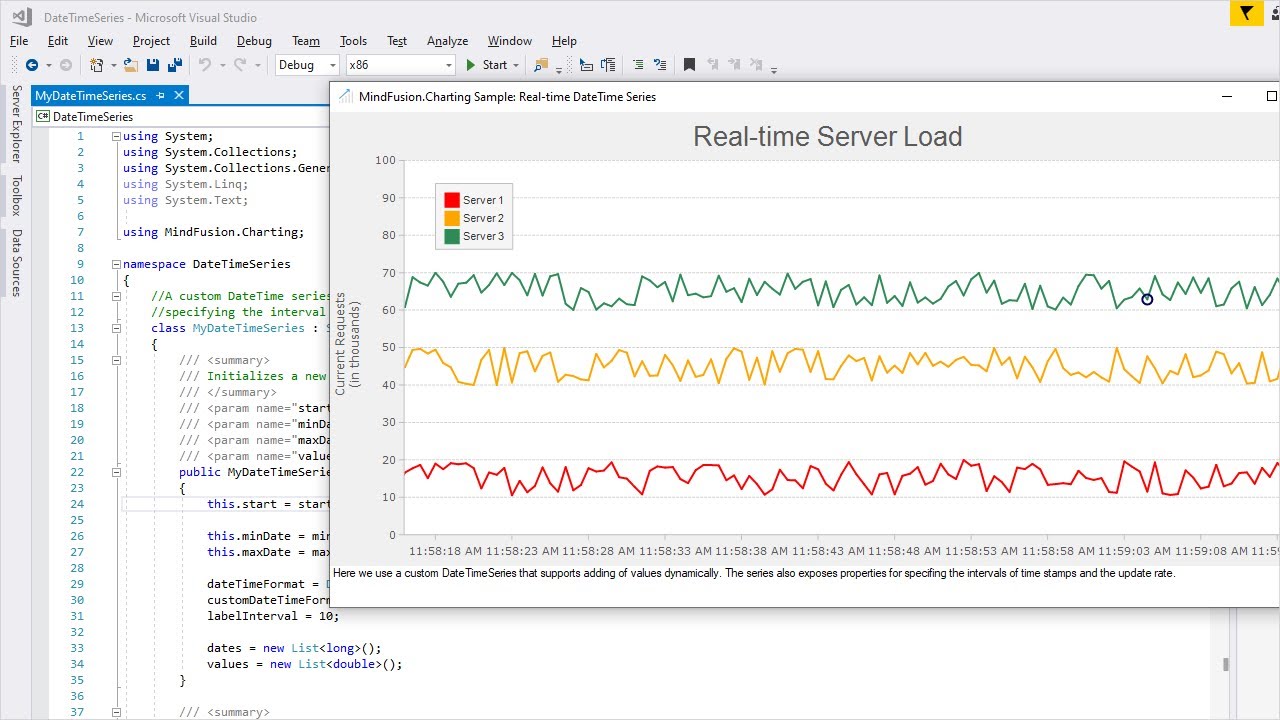
Task: Collapse the summary comment on line 15
Action: pos(116,360)
